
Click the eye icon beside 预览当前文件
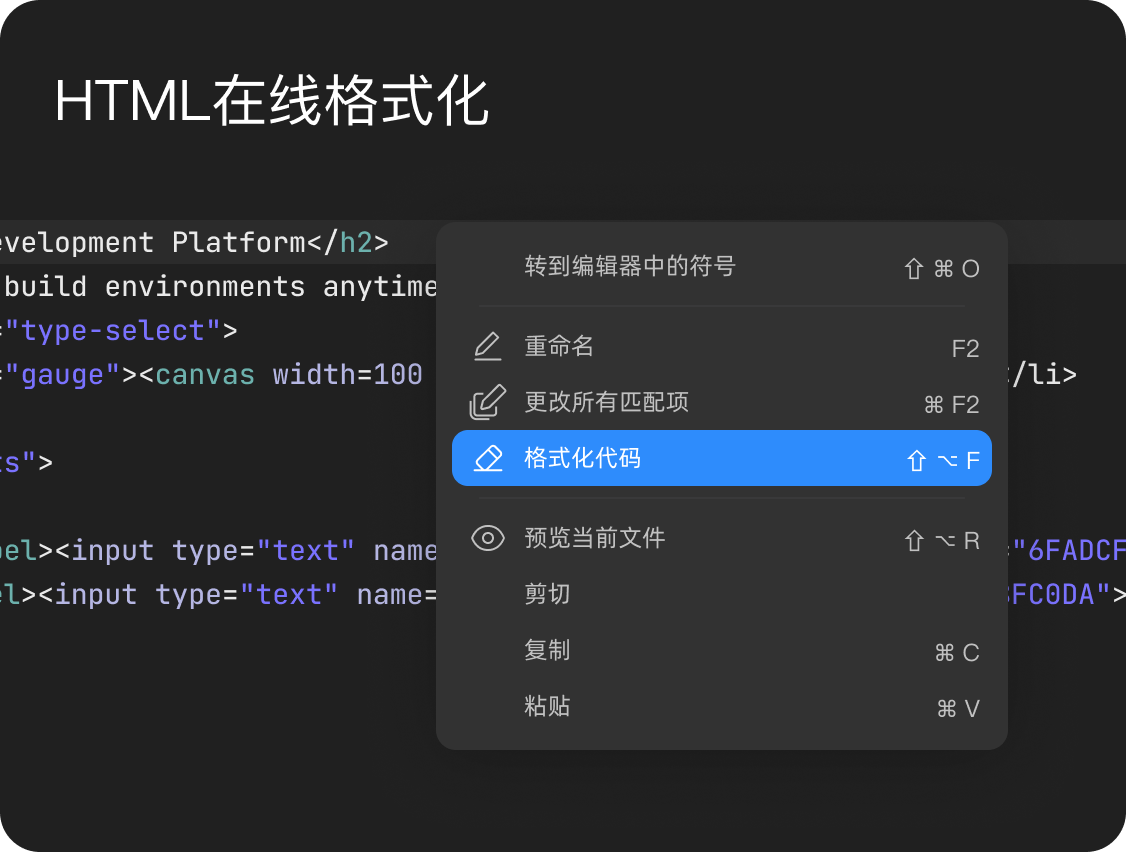pos(488,538)
